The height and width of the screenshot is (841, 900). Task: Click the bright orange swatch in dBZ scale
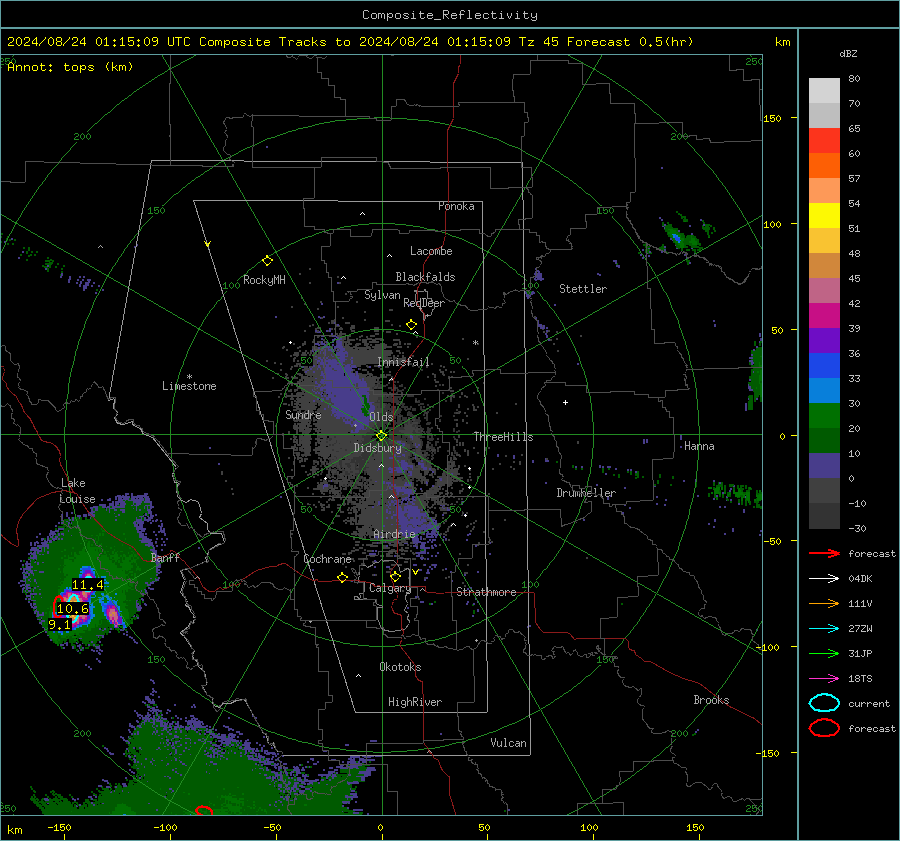tap(824, 166)
